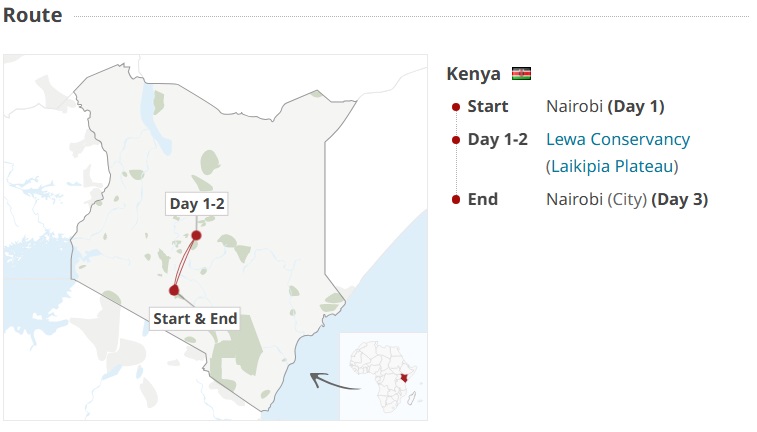Select the "Nairobi (City) (Day 3)" itinerary text

(x=626, y=199)
